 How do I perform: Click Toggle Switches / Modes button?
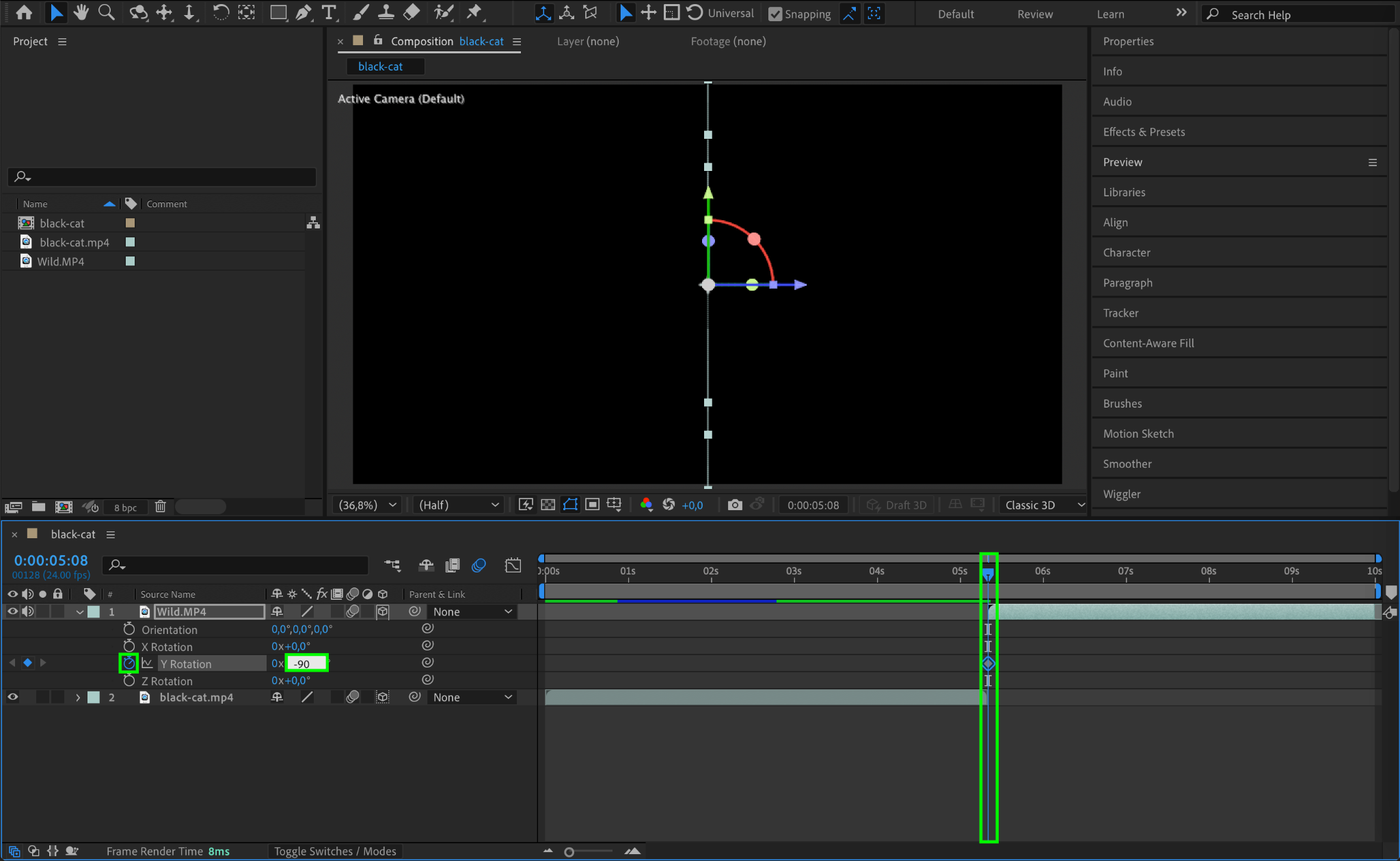(335, 851)
